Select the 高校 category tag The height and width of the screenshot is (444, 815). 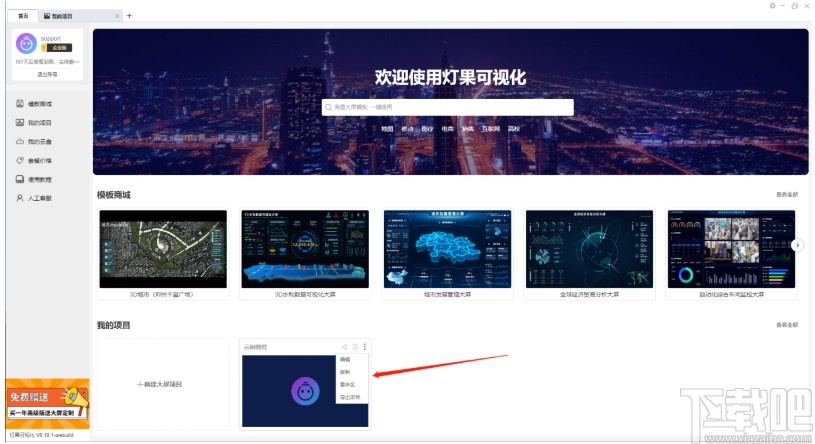(x=514, y=128)
